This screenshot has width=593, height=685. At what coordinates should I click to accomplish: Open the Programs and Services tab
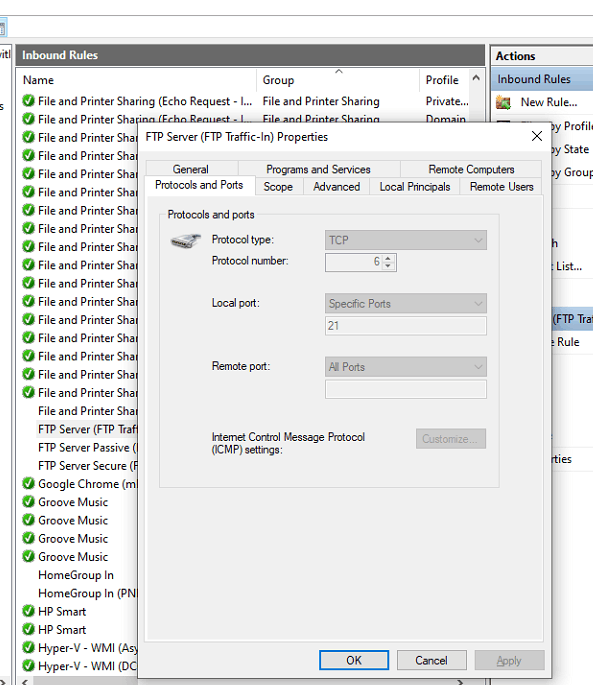click(x=318, y=169)
